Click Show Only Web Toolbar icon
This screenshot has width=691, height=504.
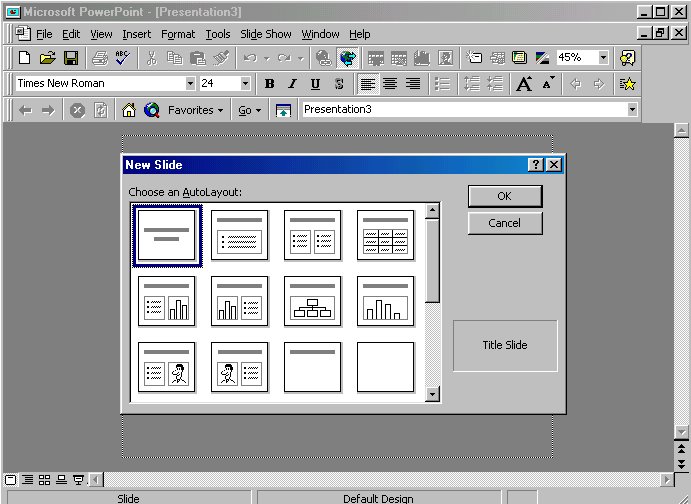pos(283,110)
